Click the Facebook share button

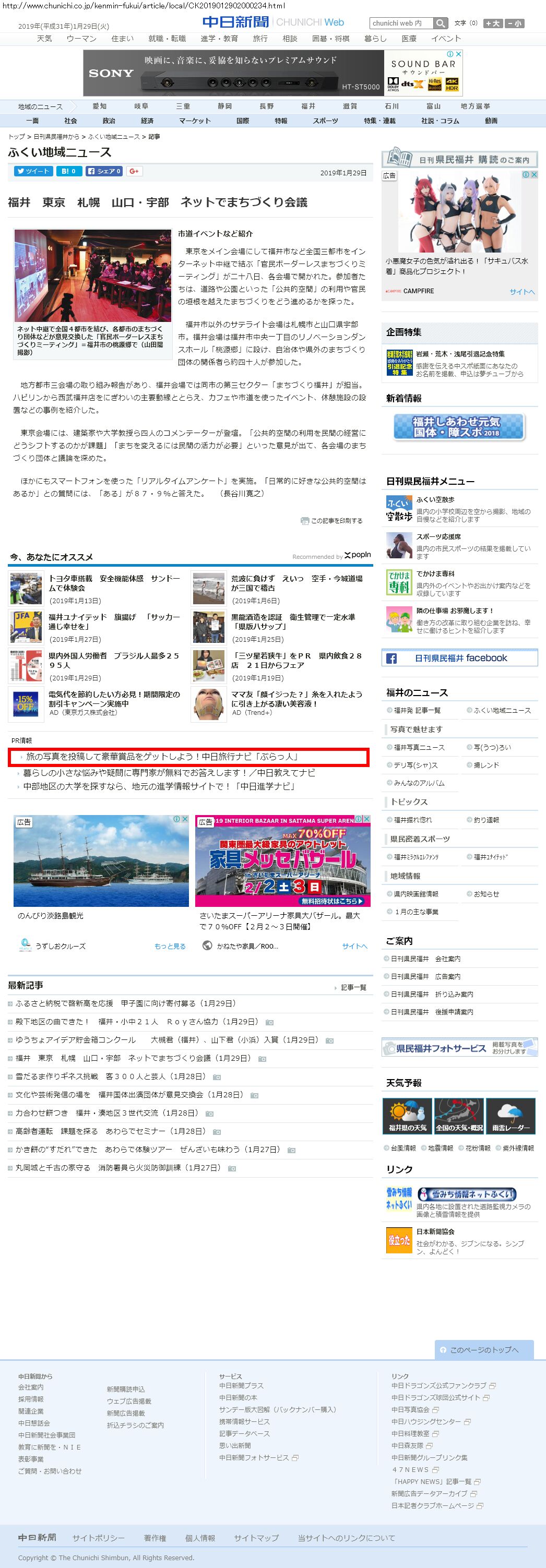tap(104, 171)
